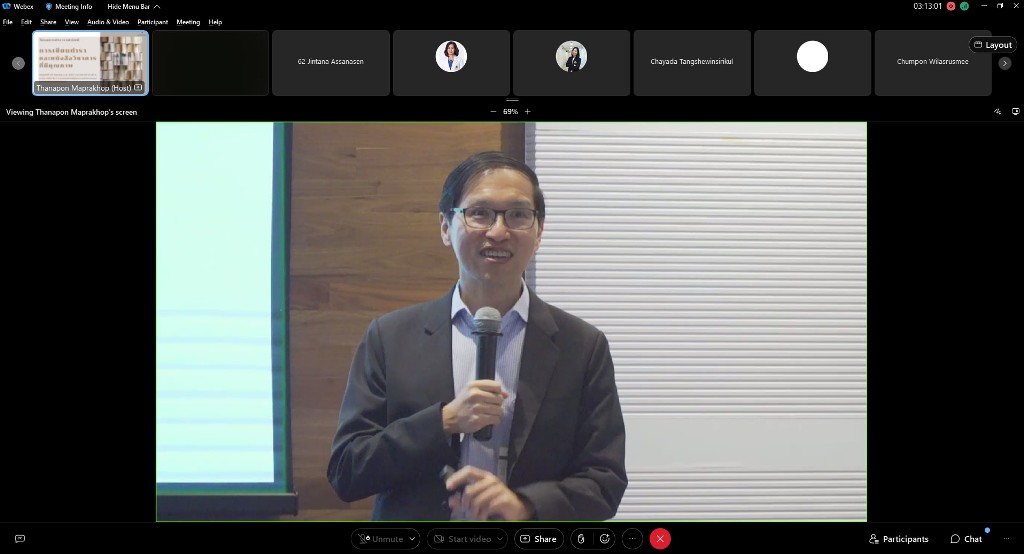The width and height of the screenshot is (1024, 554).
Task: Select Thanapon Maprakhop's host video thumbnail
Action: click(91, 62)
